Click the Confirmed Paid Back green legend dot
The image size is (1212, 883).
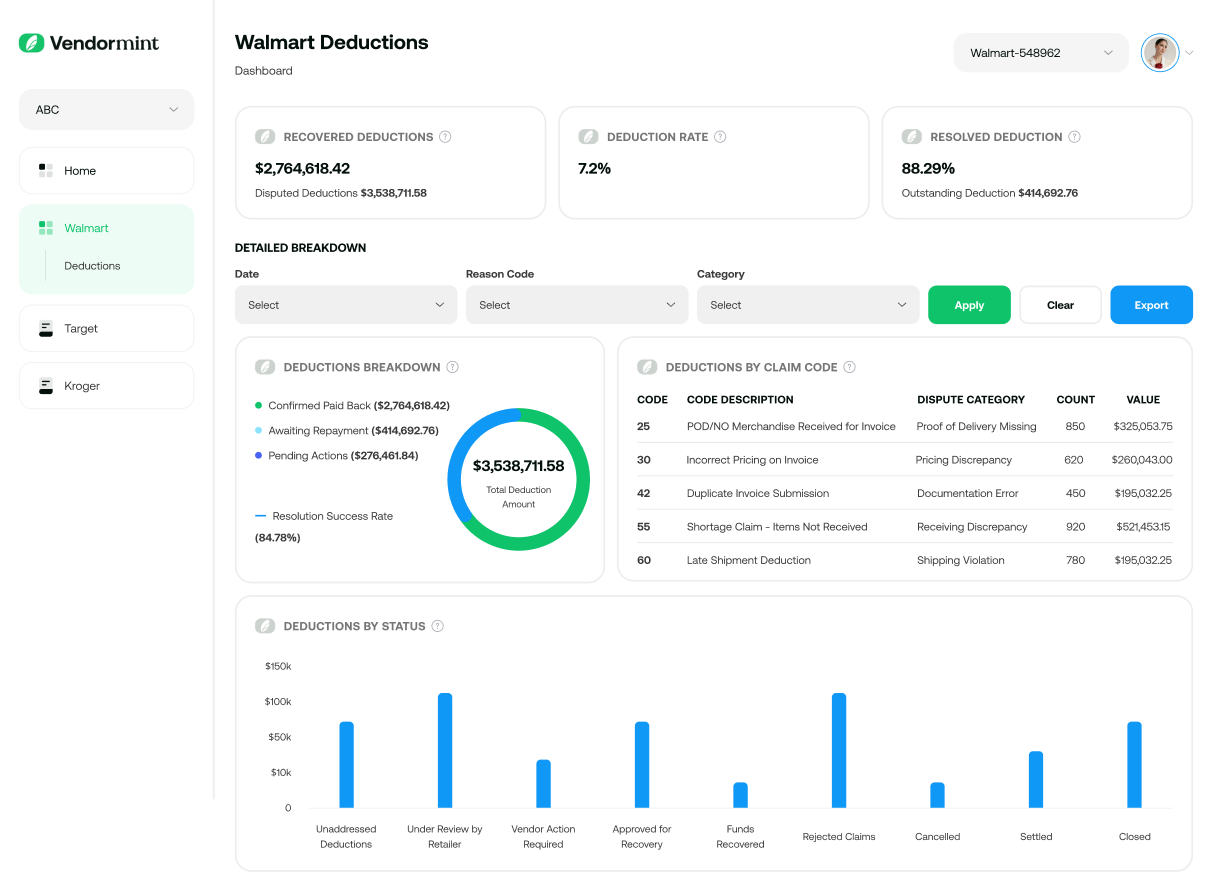click(258, 406)
